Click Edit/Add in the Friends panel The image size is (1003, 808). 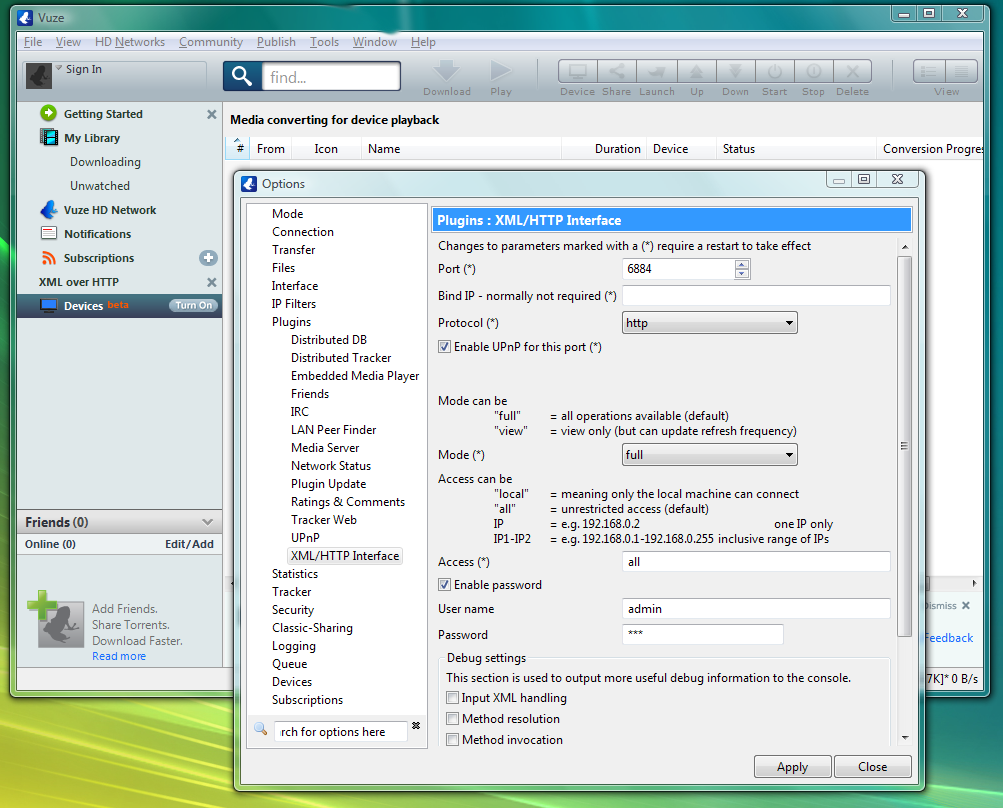click(x=189, y=544)
